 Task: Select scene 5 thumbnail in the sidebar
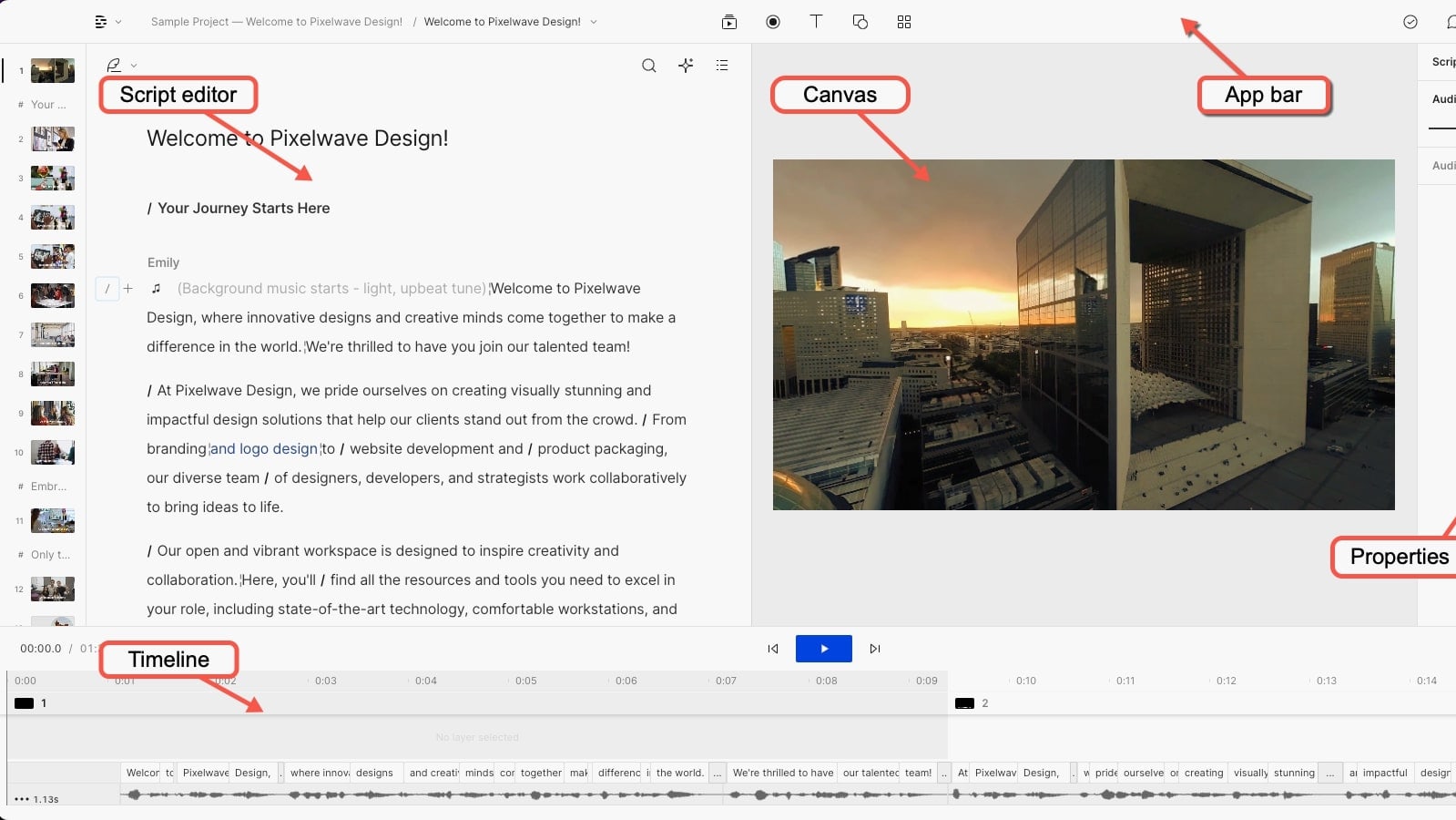tap(53, 256)
